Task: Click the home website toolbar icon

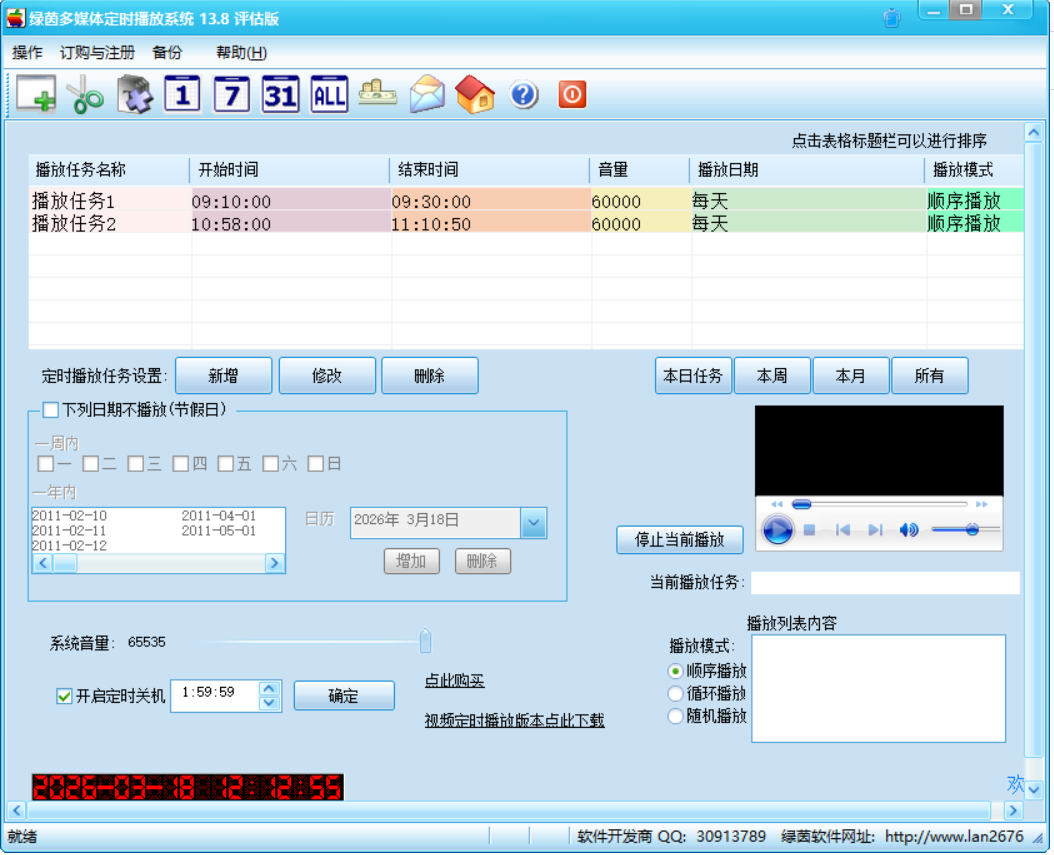Action: pyautogui.click(x=475, y=95)
